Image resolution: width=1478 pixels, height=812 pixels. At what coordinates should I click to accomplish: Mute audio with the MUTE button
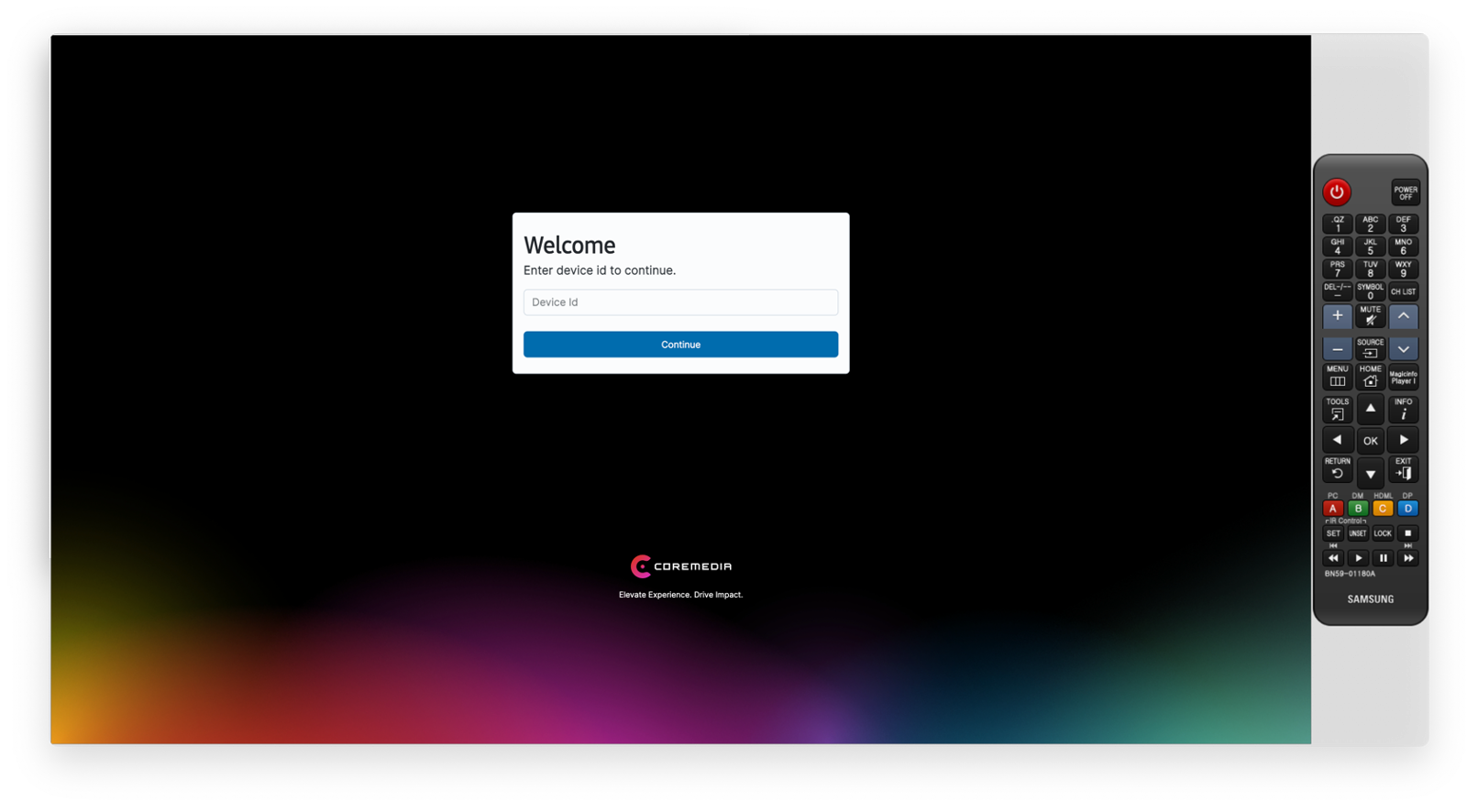coord(1370,316)
